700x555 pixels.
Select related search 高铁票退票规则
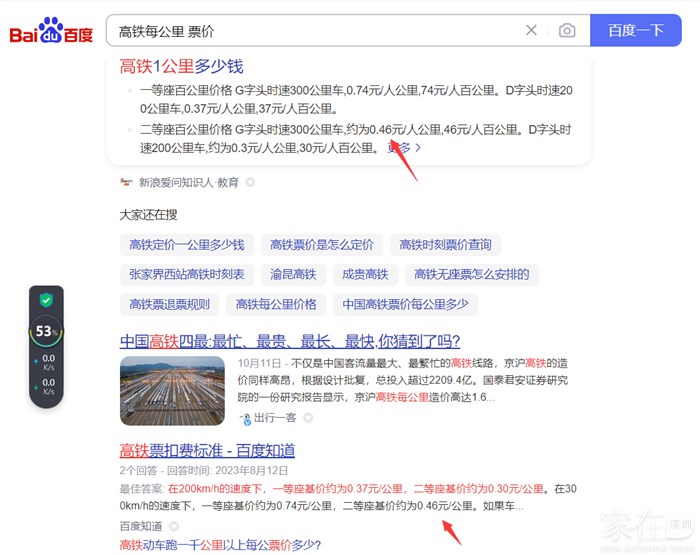click(x=169, y=304)
